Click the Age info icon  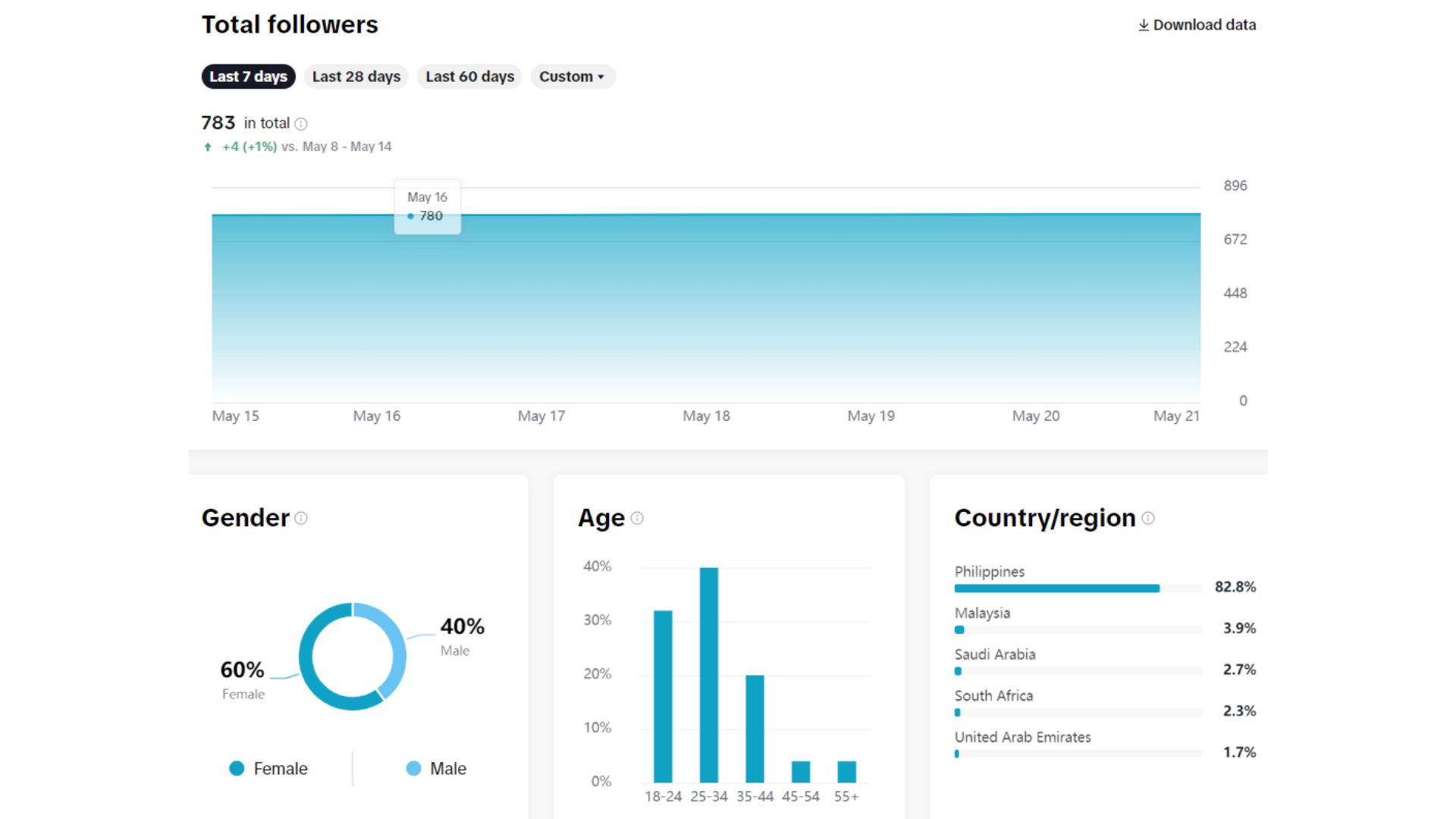[x=637, y=518]
